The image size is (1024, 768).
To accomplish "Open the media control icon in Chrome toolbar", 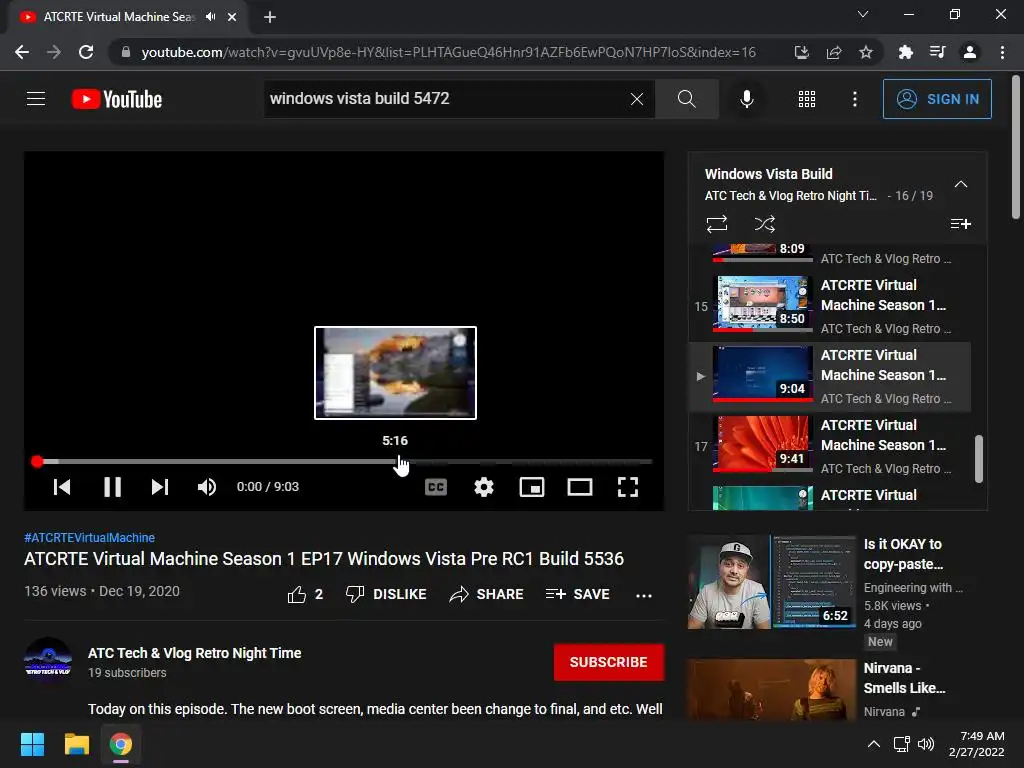I will coord(937,52).
